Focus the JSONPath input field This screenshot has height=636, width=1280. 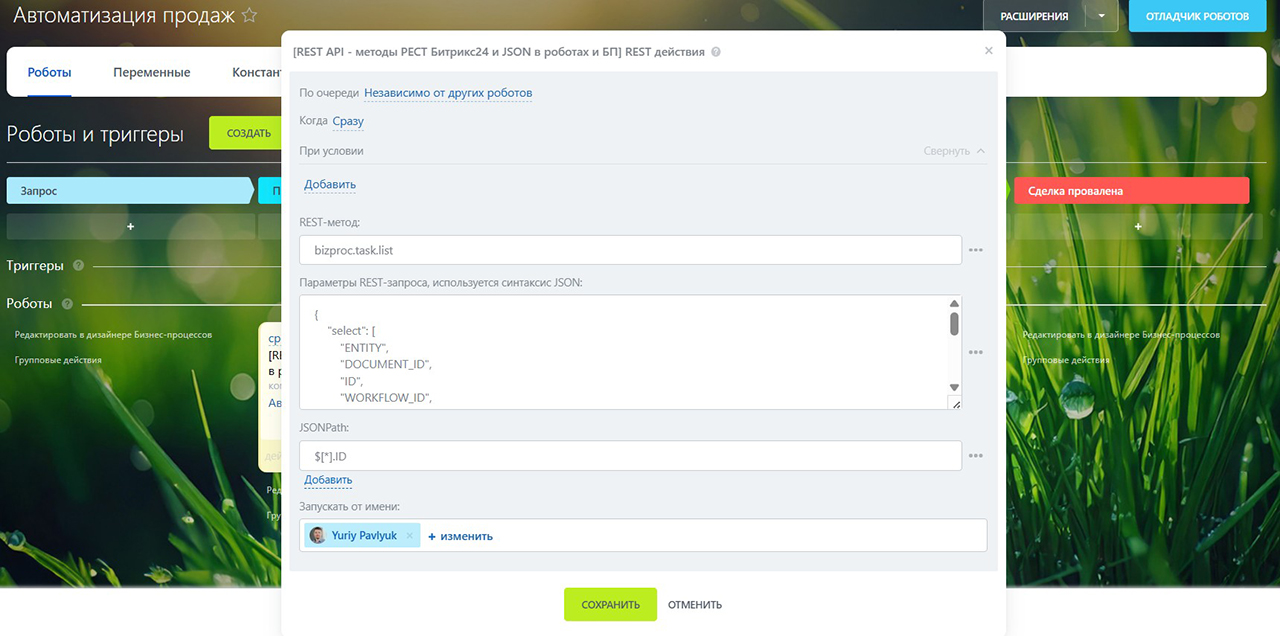[630, 456]
